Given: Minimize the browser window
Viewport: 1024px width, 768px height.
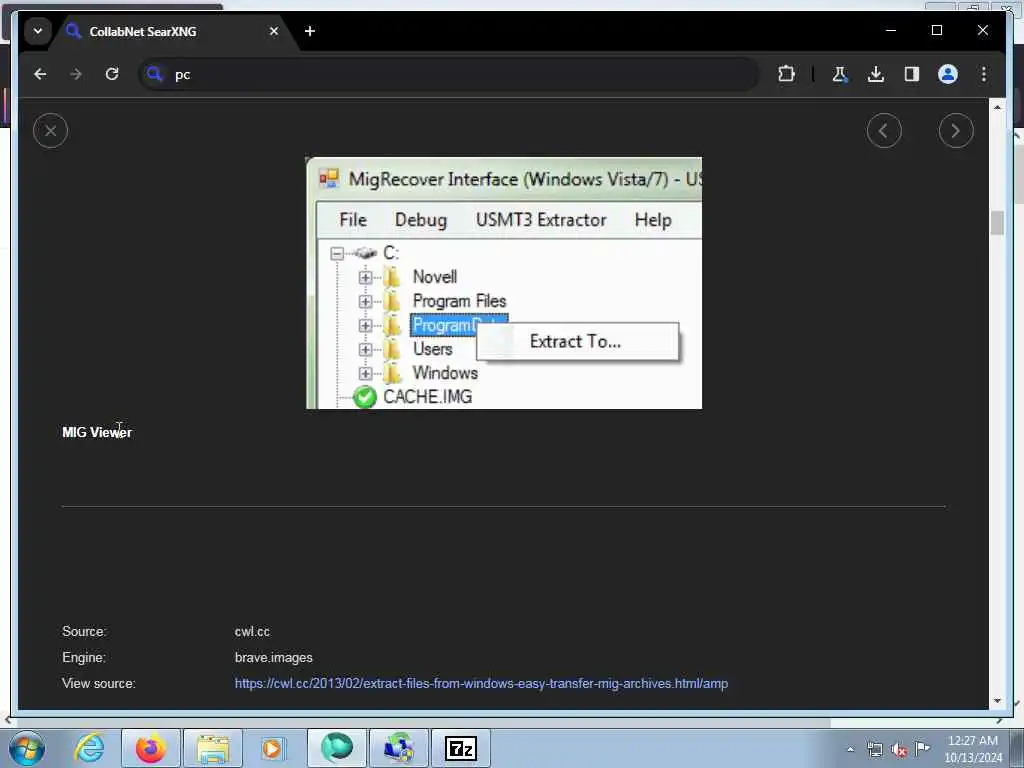Looking at the screenshot, I should [x=891, y=30].
